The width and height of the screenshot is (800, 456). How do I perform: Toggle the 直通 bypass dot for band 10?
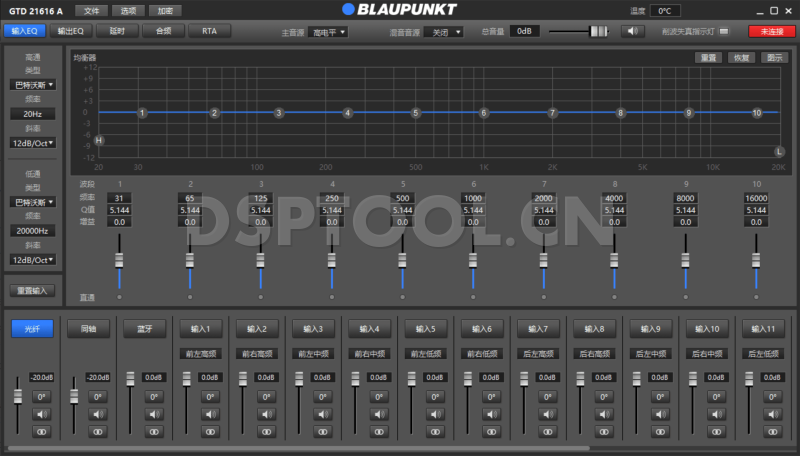tap(756, 297)
